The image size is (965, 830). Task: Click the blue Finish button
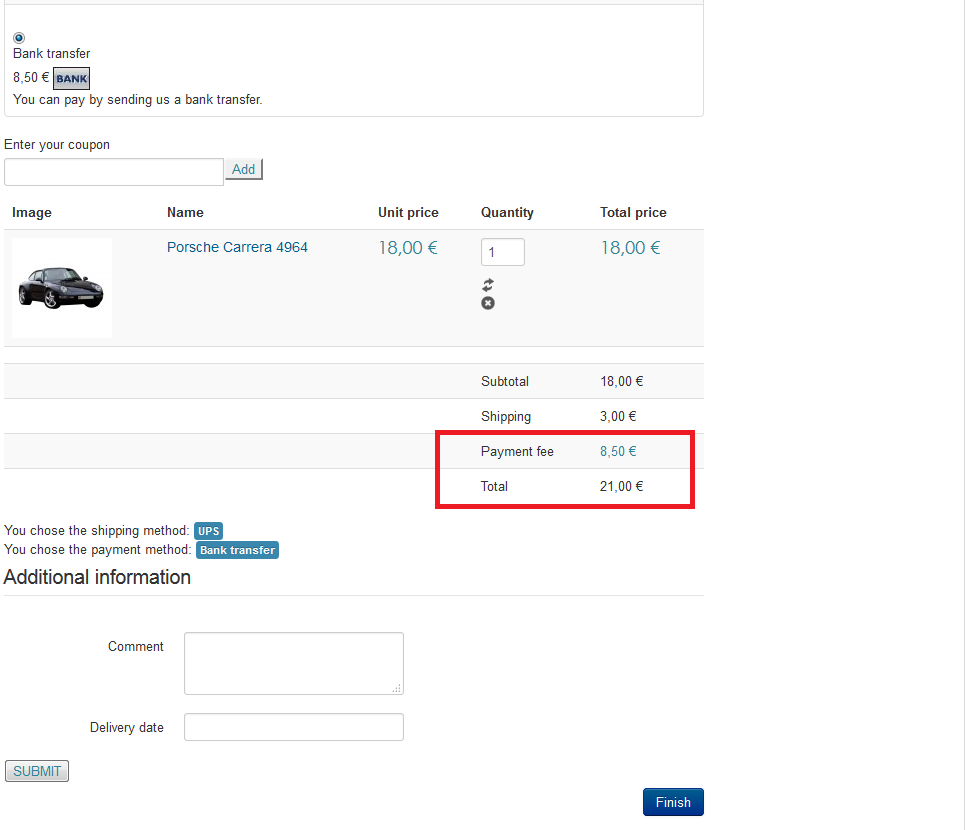[x=673, y=802]
